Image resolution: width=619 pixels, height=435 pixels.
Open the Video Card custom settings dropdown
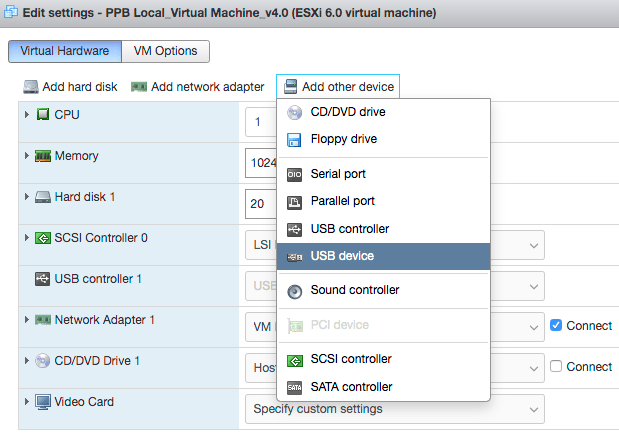pos(395,409)
